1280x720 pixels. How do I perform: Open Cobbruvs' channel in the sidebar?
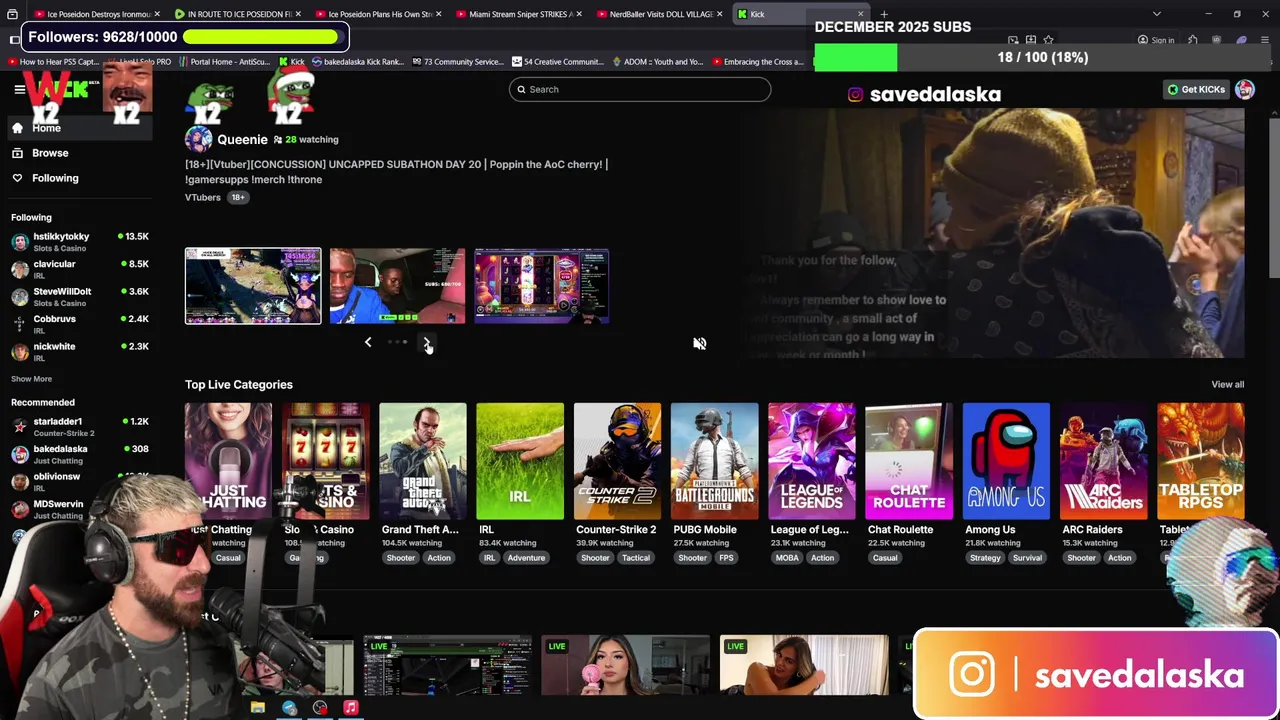coord(80,324)
